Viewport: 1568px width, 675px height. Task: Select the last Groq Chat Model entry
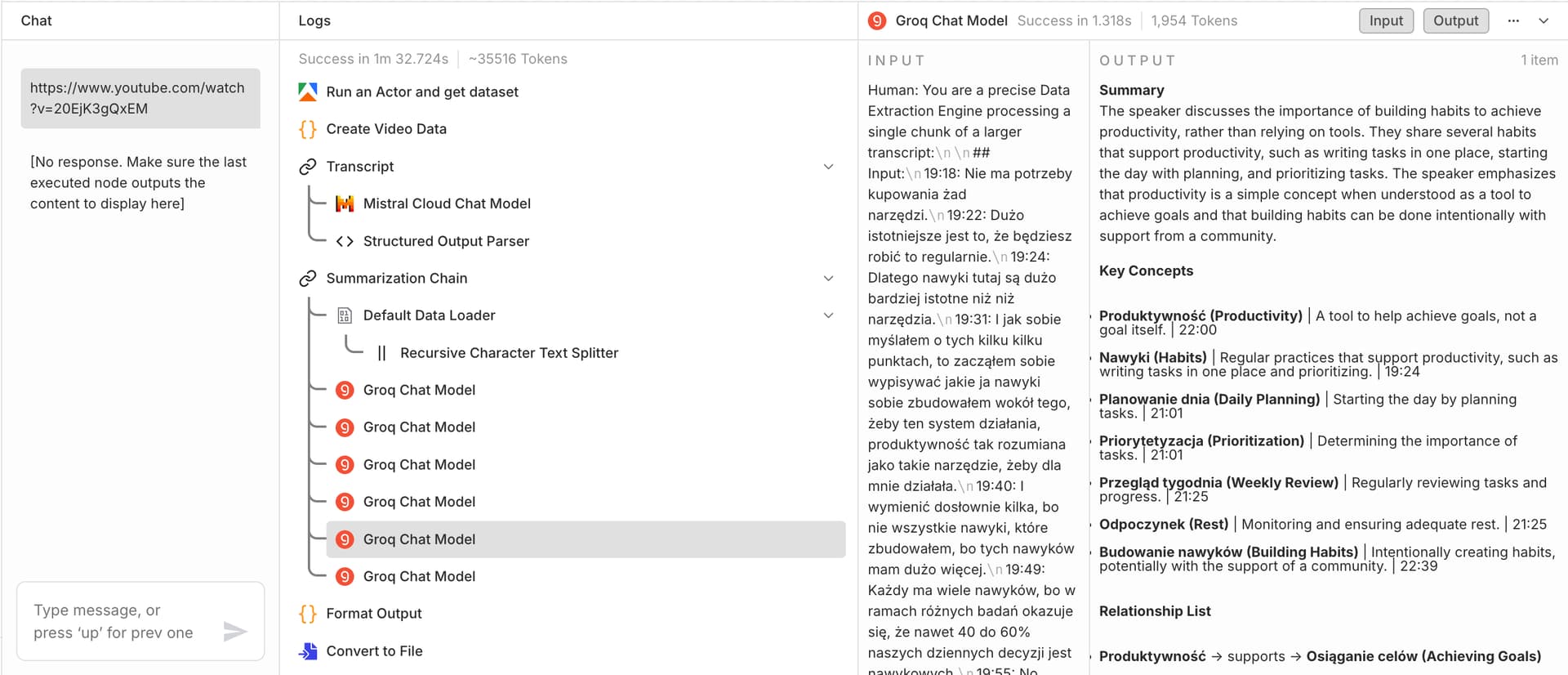419,577
